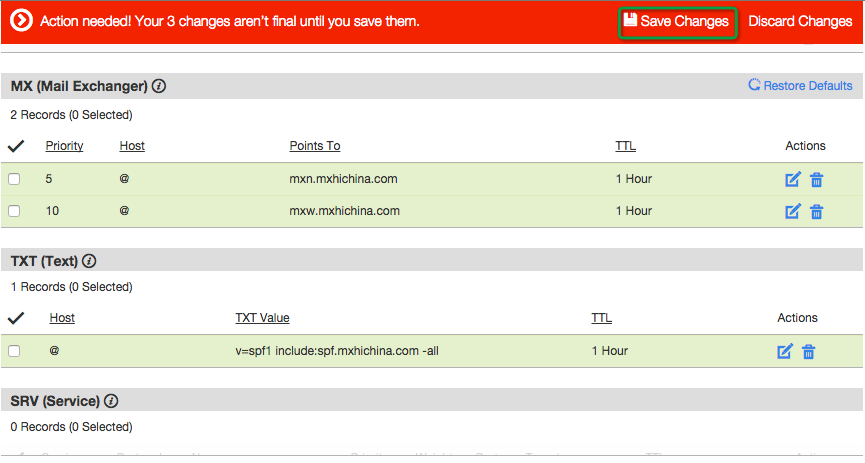Click Discard Changes
Image resolution: width=865 pixels, height=463 pixels.
click(800, 21)
